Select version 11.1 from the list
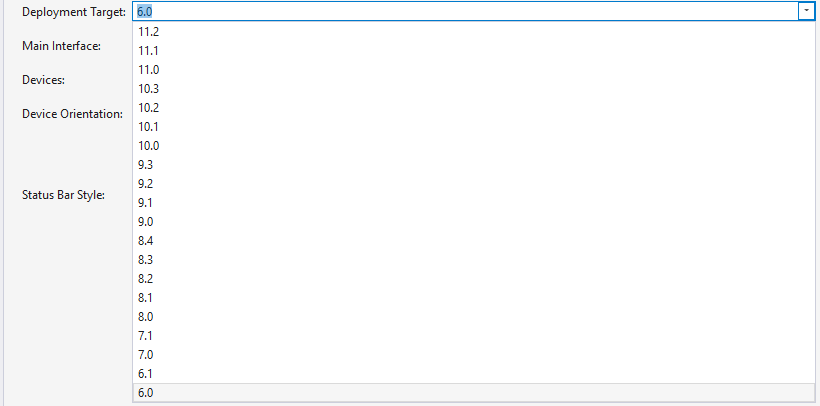The image size is (820, 406). pos(149,51)
